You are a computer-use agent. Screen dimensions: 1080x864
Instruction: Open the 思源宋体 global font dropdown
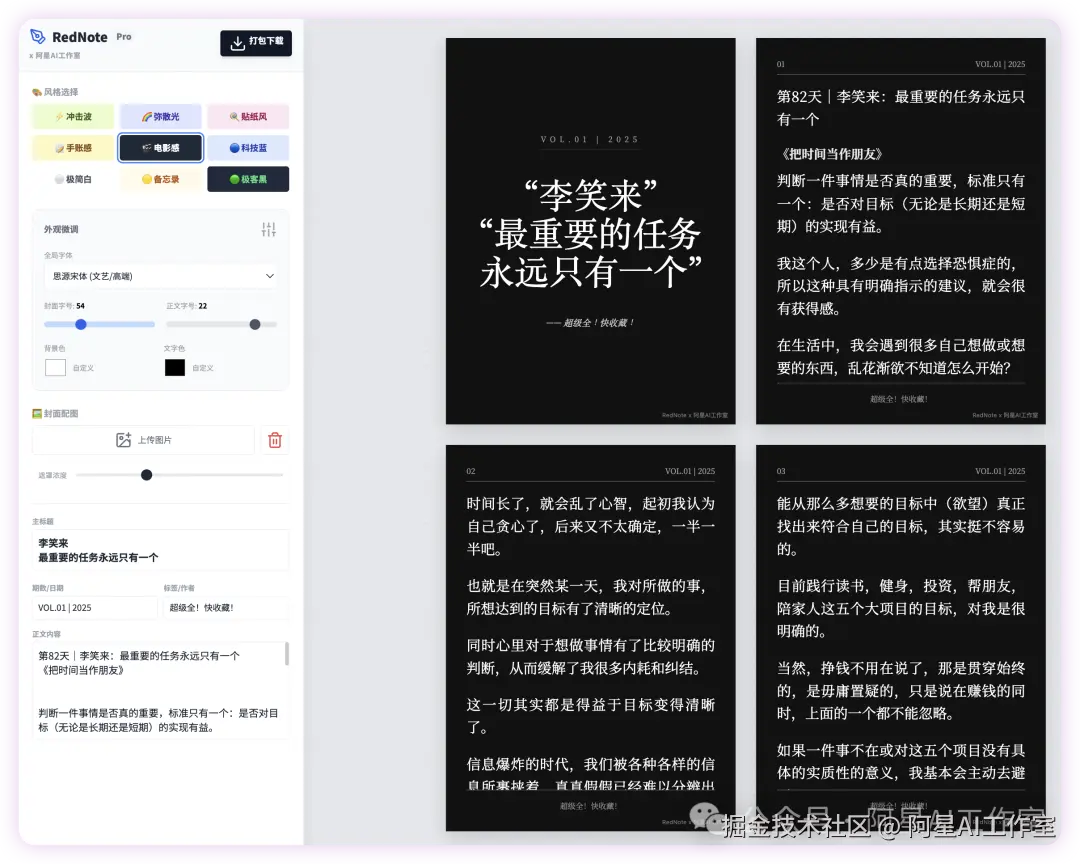pos(160,274)
